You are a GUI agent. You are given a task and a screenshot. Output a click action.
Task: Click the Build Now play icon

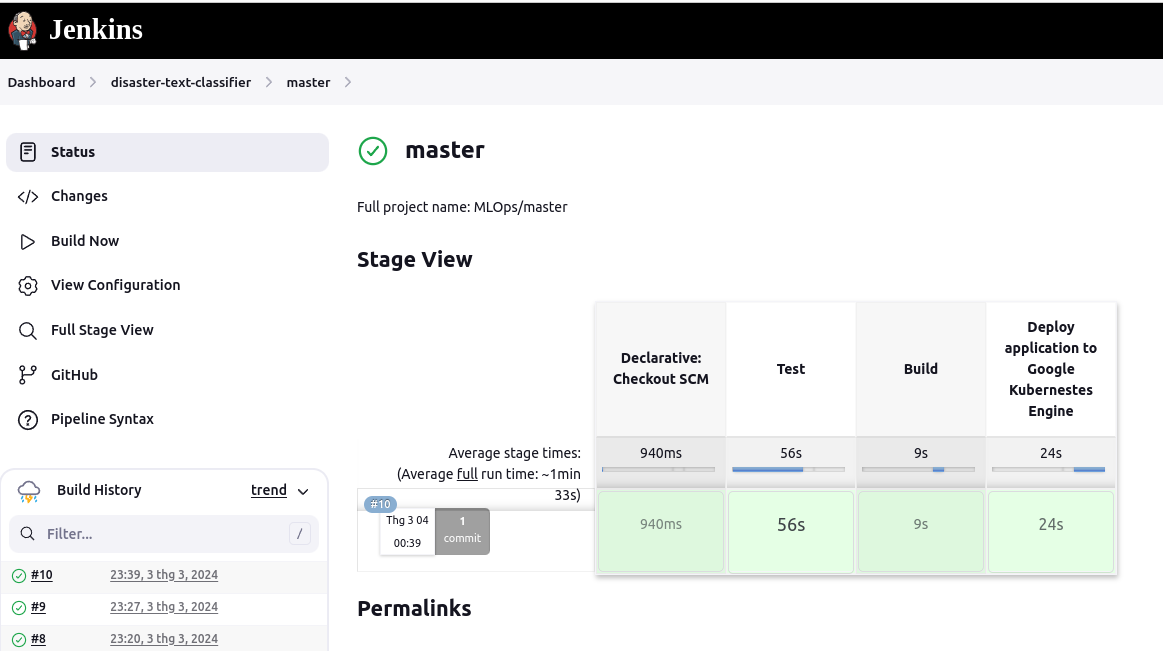[27, 242]
